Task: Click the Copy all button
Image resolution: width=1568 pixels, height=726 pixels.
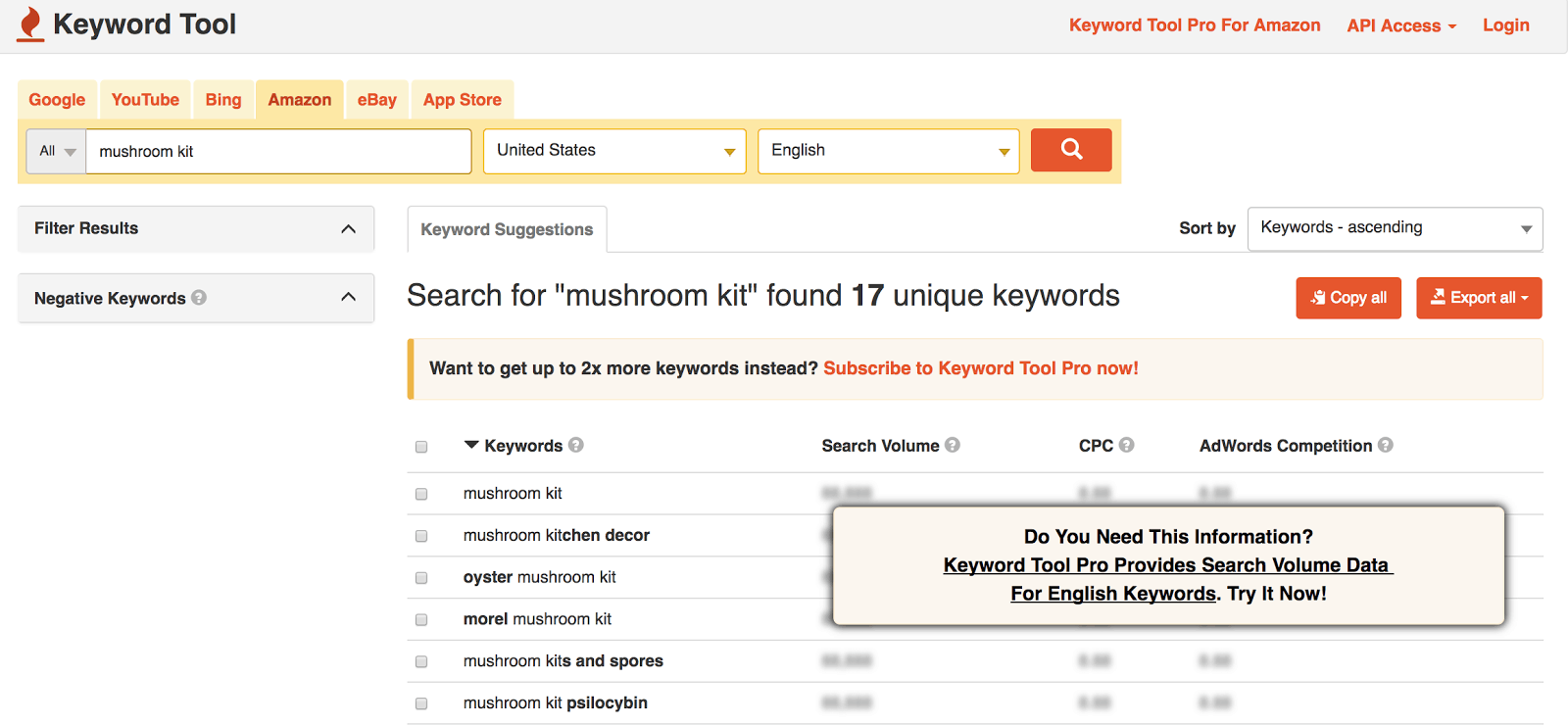Action: point(1348,298)
